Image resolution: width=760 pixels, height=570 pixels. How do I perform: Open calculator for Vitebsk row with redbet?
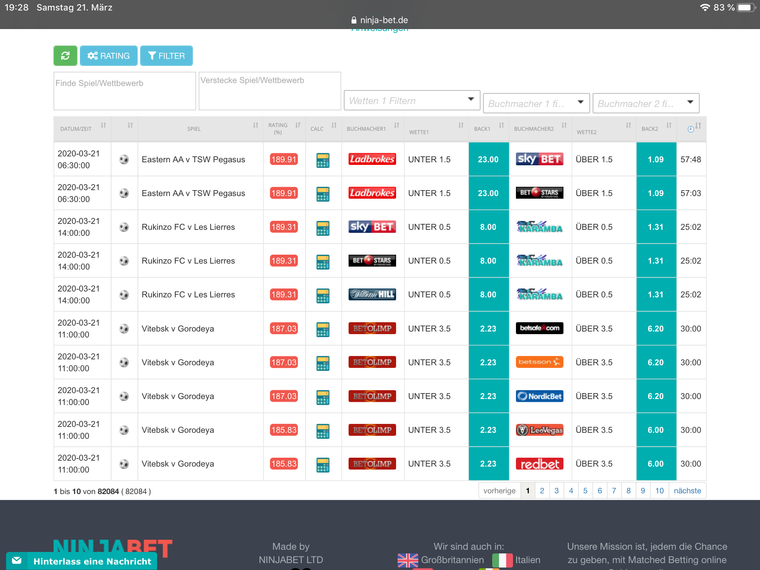(323, 464)
